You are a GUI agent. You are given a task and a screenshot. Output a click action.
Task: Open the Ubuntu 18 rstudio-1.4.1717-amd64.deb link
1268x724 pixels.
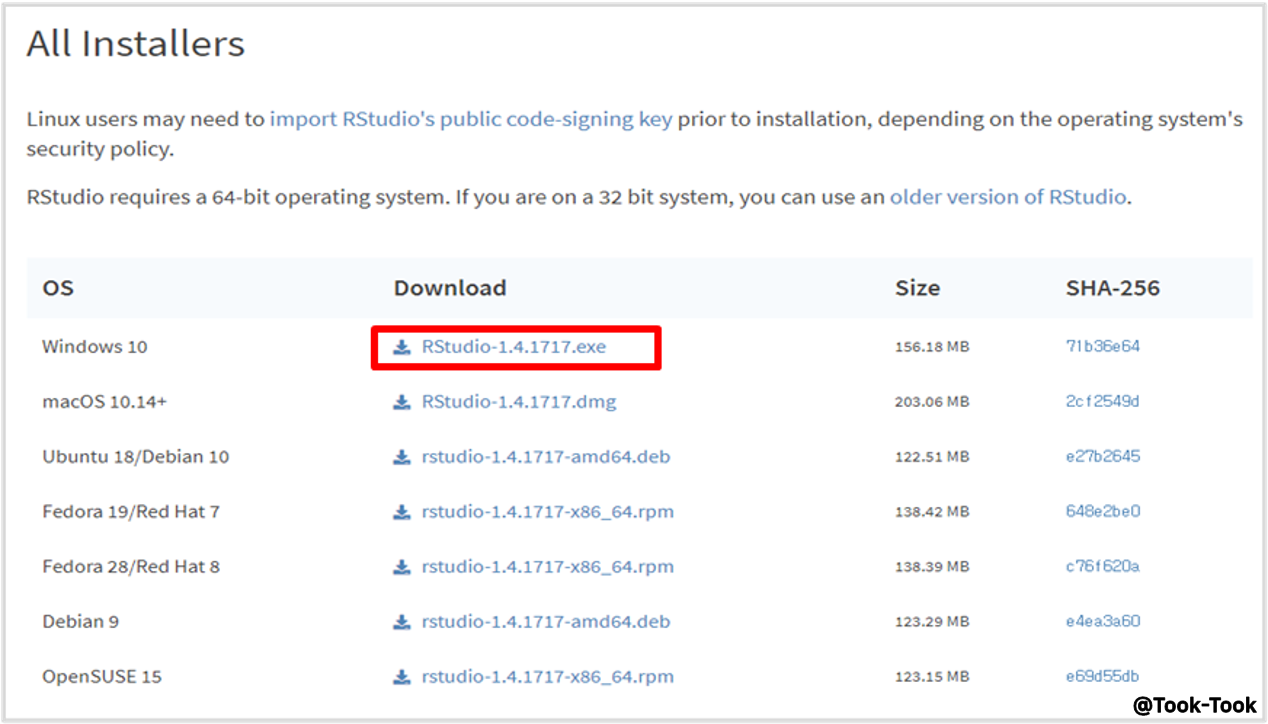click(546, 457)
